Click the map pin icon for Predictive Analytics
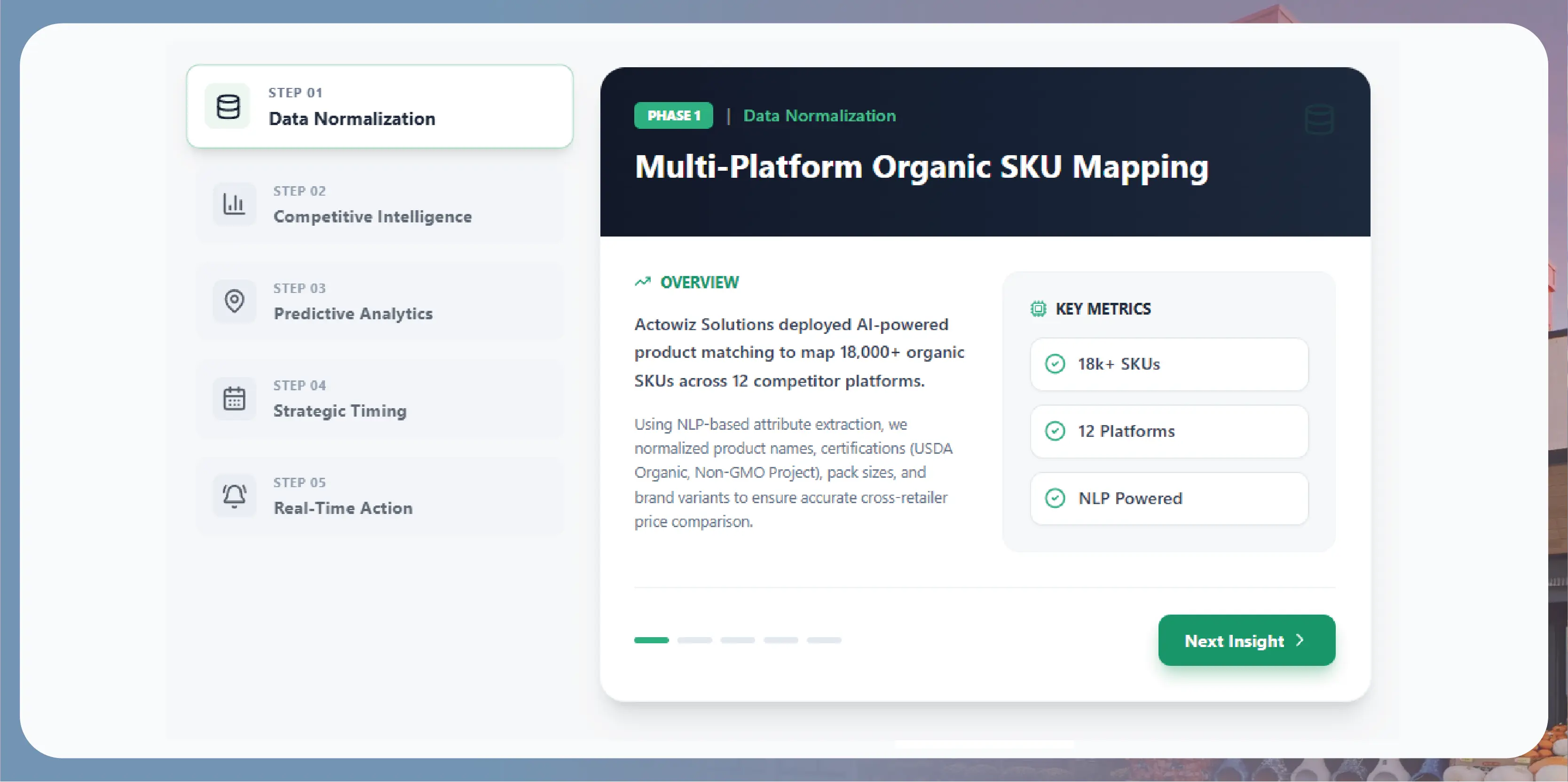 pos(234,300)
